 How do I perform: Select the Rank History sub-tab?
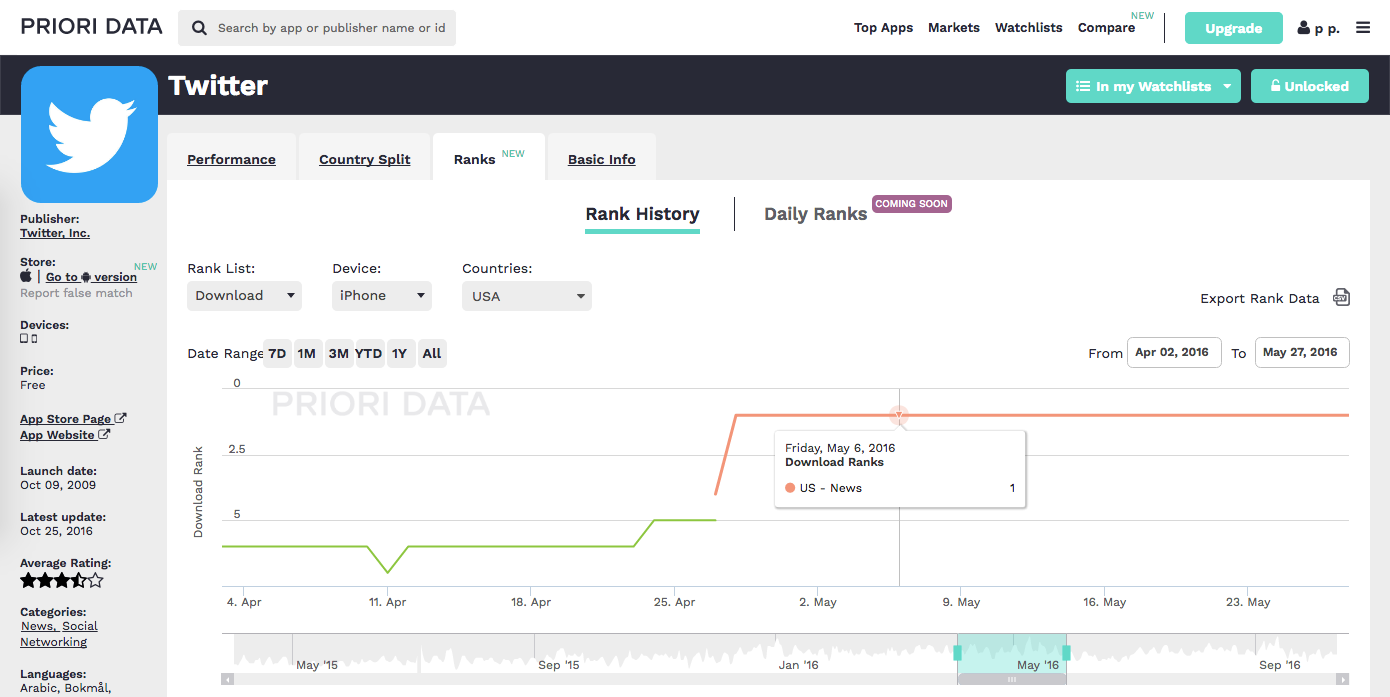(642, 214)
